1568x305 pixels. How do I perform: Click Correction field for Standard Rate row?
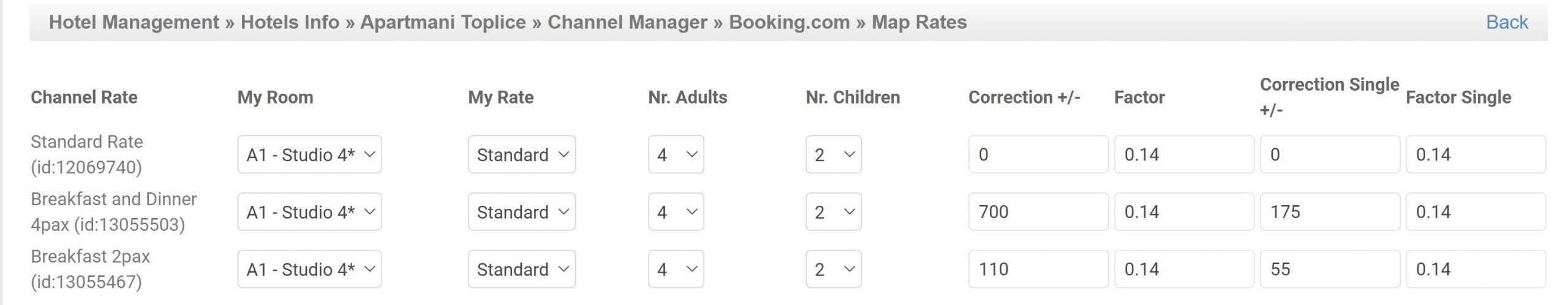[1038, 154]
